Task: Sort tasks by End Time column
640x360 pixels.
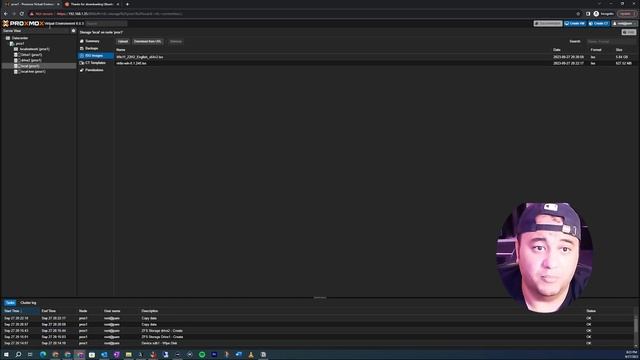Action: pos(49,311)
